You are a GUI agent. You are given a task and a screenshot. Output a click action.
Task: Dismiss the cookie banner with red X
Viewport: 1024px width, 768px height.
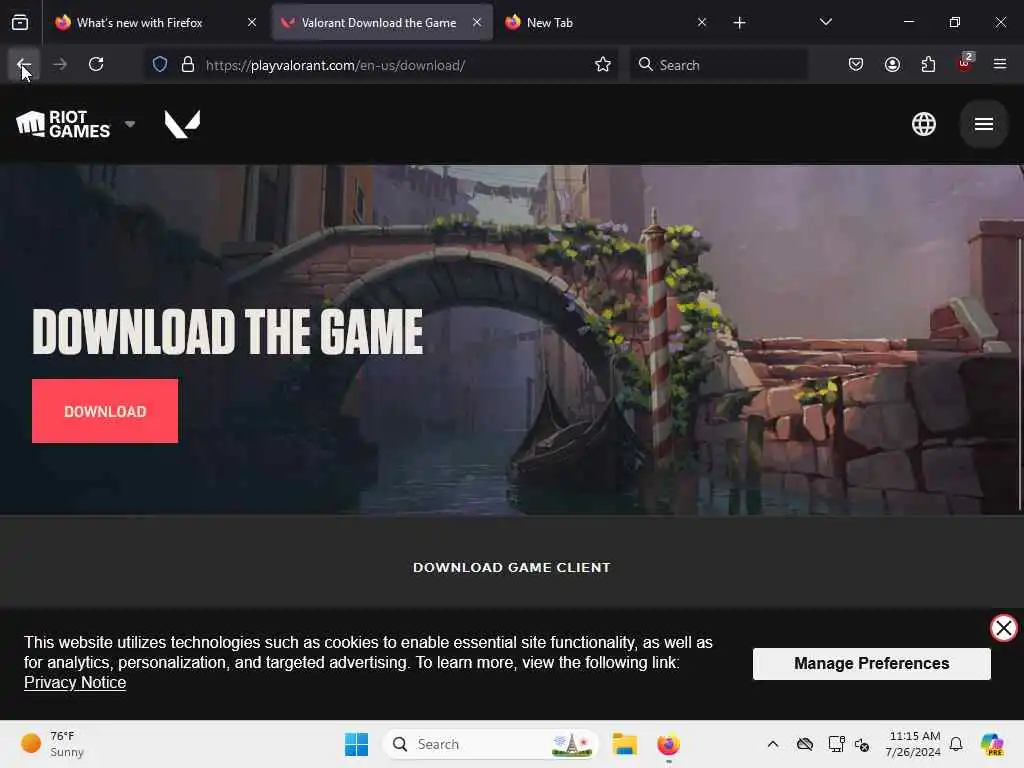[1004, 628]
